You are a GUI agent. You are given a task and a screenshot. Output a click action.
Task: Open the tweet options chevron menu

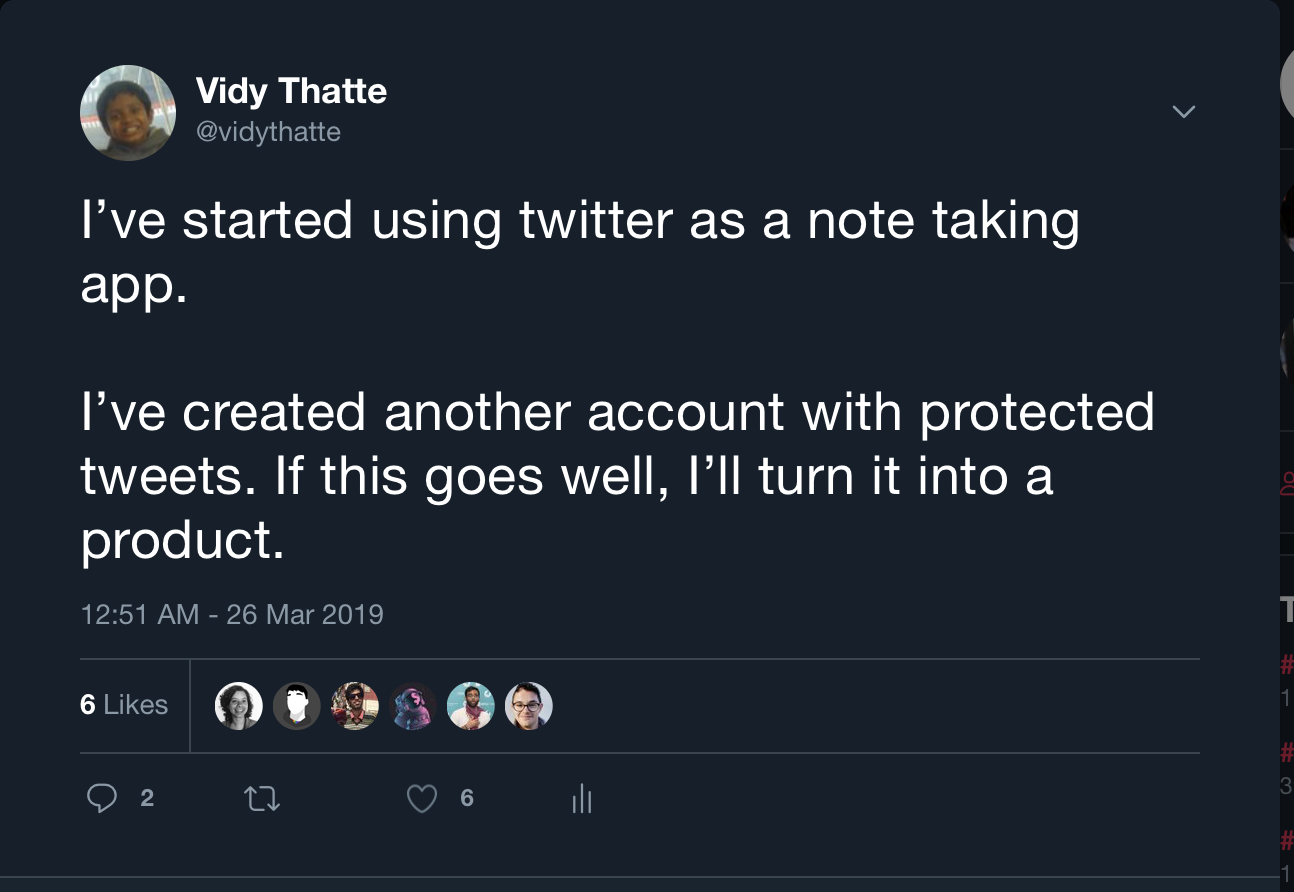point(1183,111)
